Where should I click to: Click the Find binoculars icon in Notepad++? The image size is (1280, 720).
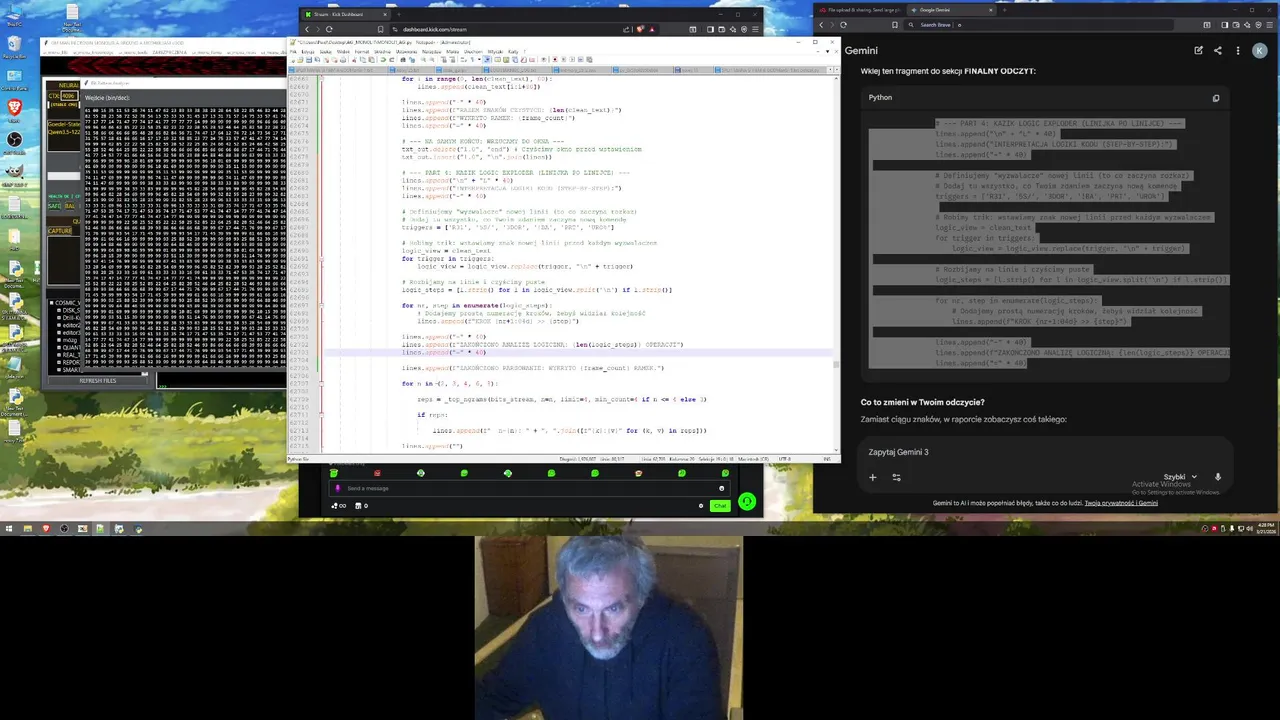coord(401,60)
